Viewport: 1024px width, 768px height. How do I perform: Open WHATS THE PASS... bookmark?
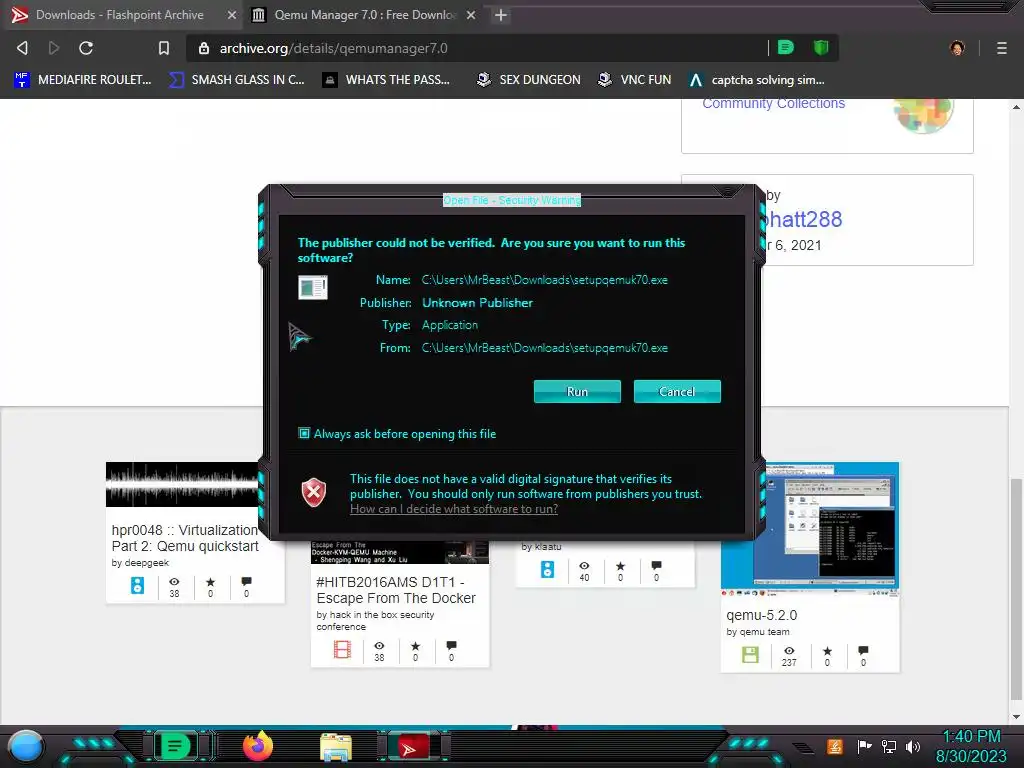click(x=387, y=80)
